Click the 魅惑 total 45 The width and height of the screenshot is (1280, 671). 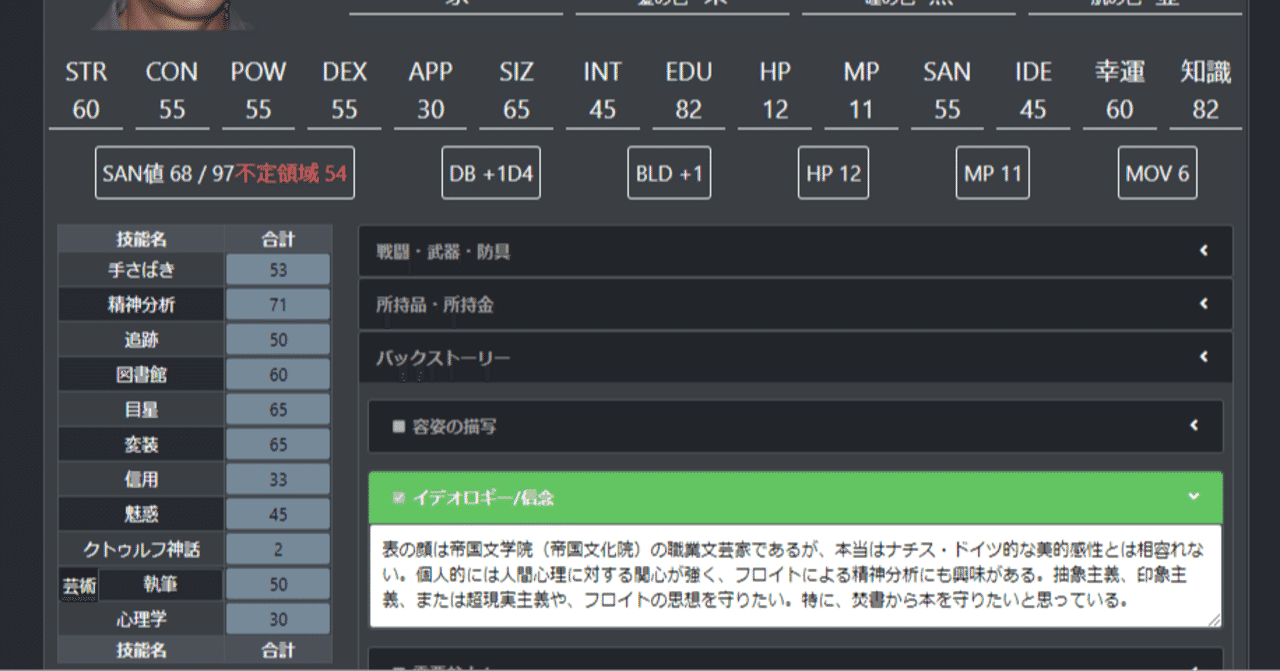(x=278, y=515)
